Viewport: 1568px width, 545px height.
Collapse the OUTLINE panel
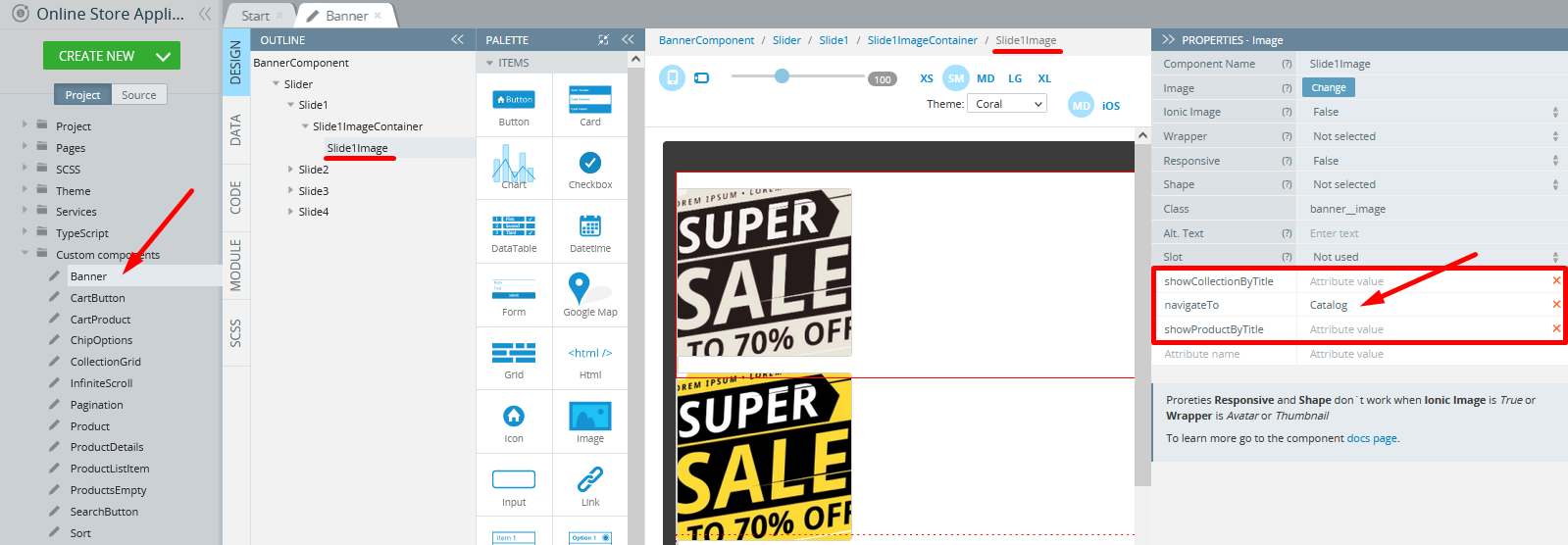457,39
